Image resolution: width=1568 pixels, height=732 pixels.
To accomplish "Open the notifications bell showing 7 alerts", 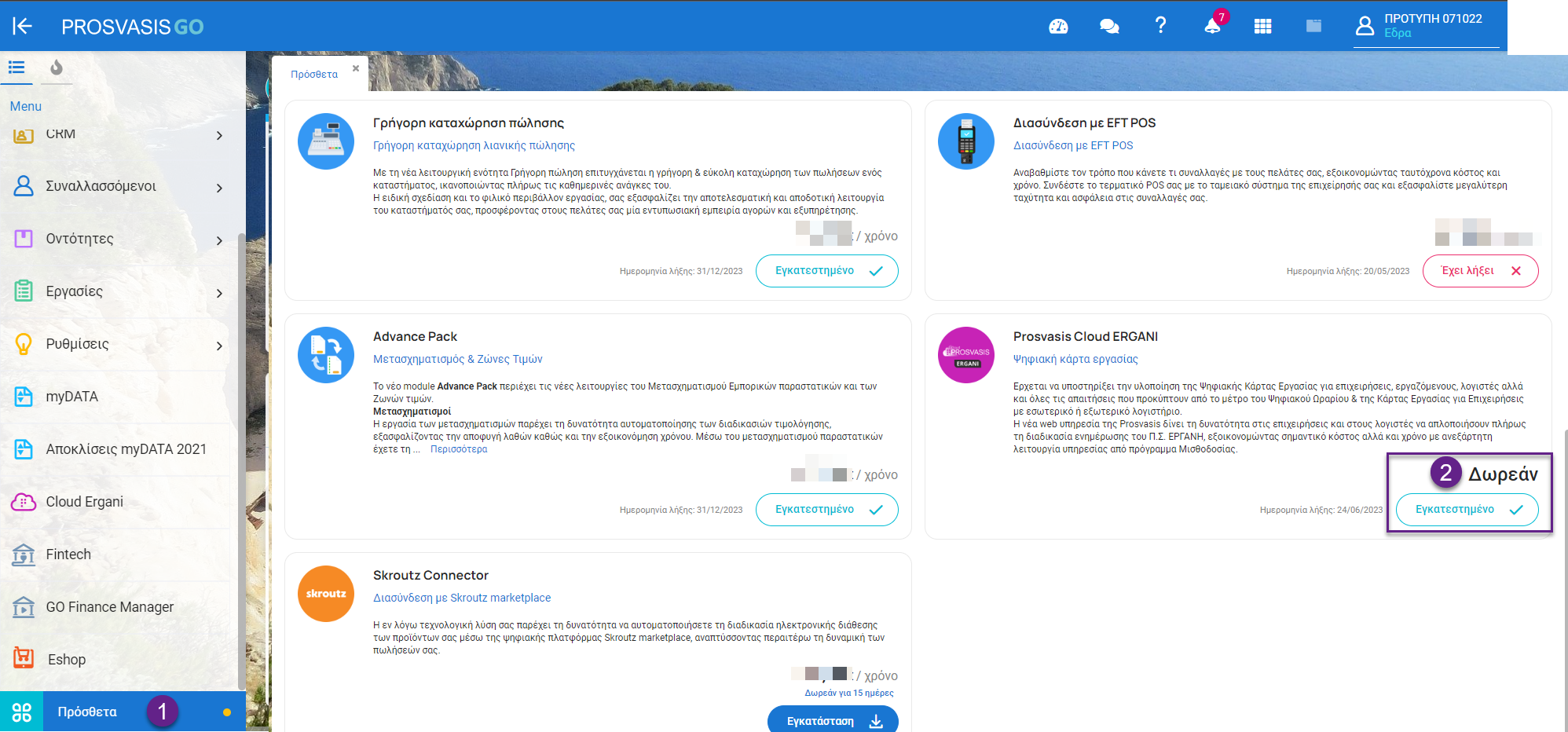I will 1211,26.
